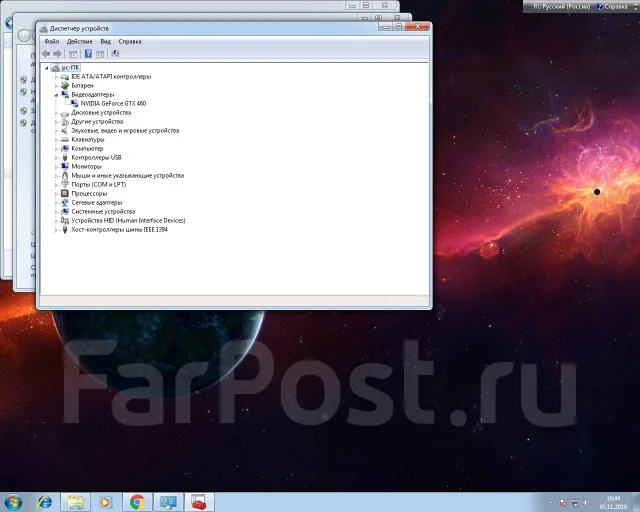The width and height of the screenshot is (640, 512).
Task: Select Устройства HID (Human Interface Devices) label
Action: (128, 220)
